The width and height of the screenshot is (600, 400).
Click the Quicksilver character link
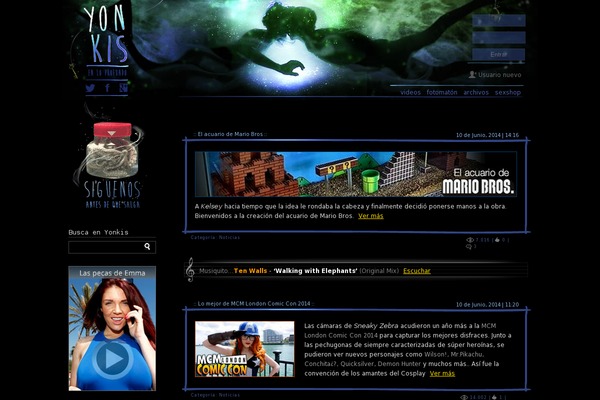[357, 364]
